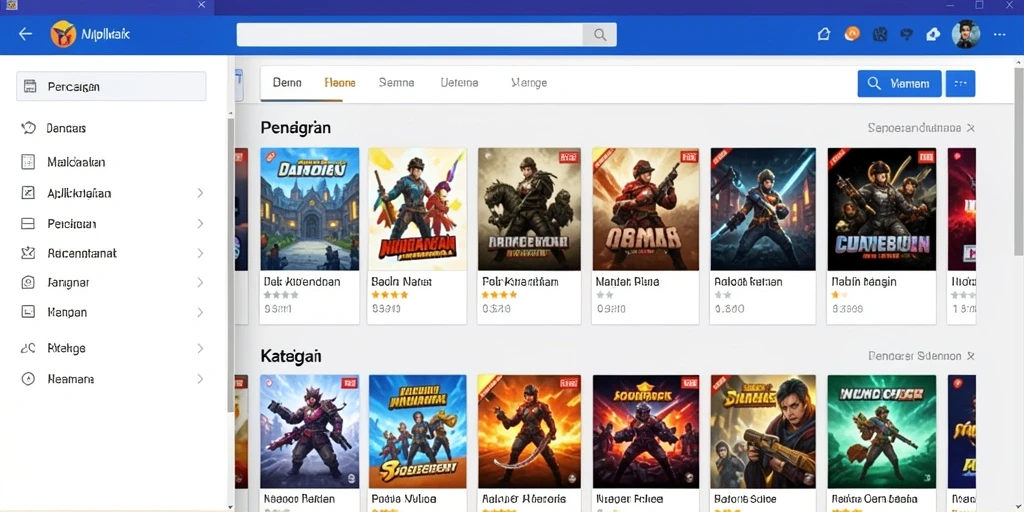Click the main content vertical scrollbar
The width and height of the screenshot is (1024, 512).
(1019, 160)
